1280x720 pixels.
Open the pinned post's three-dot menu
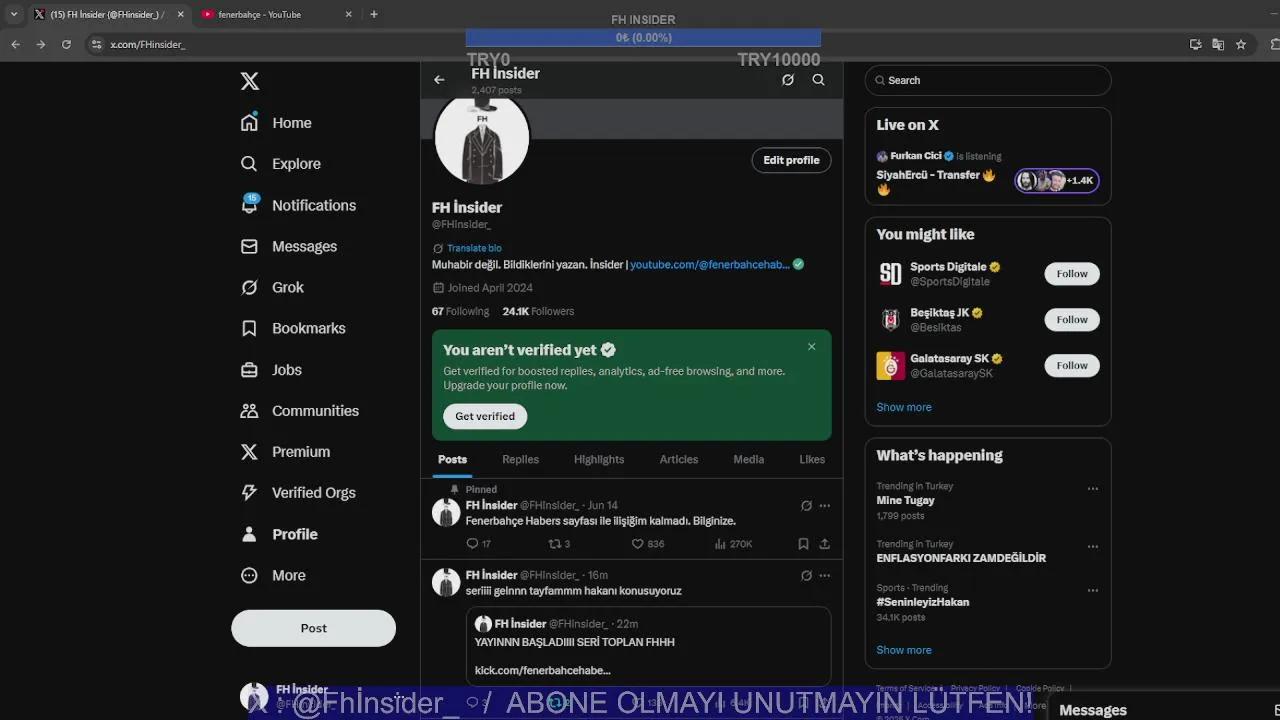[x=824, y=506]
